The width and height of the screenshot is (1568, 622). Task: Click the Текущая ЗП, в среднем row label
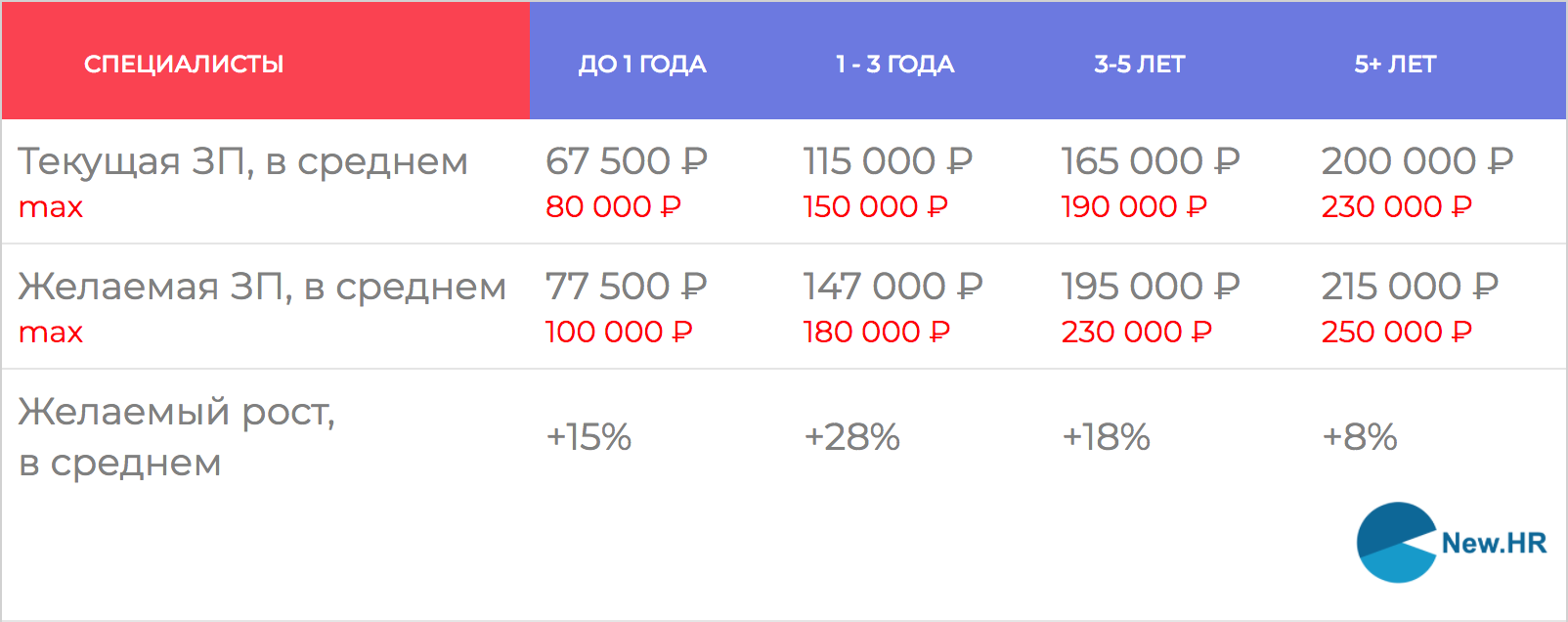243,161
